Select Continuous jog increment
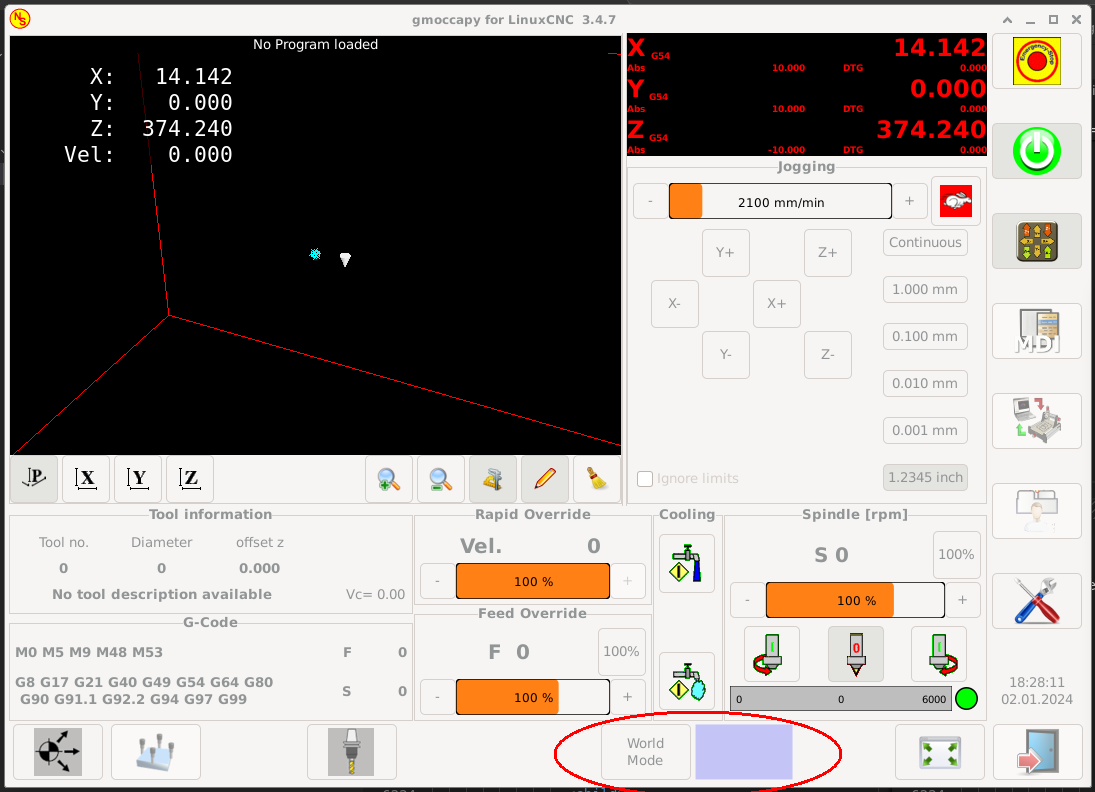The height and width of the screenshot is (792, 1095). (925, 242)
